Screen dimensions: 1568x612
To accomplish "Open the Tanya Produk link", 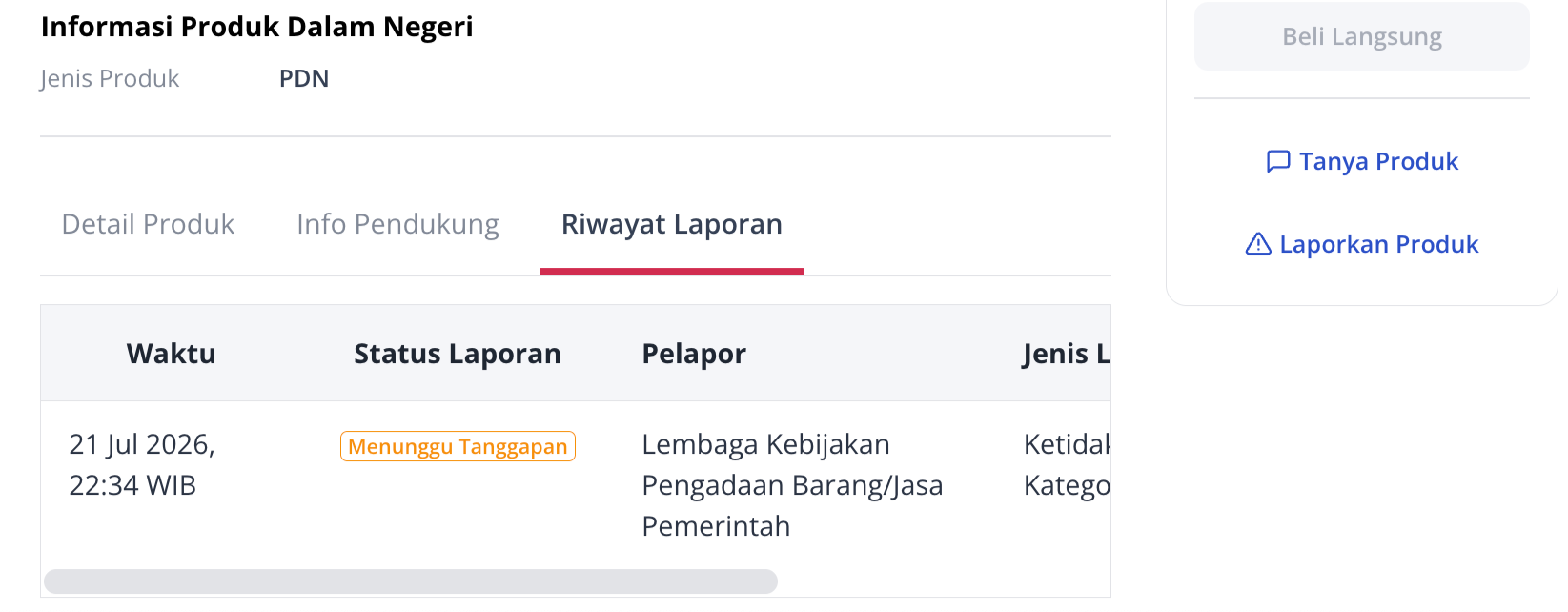I will 1362,162.
